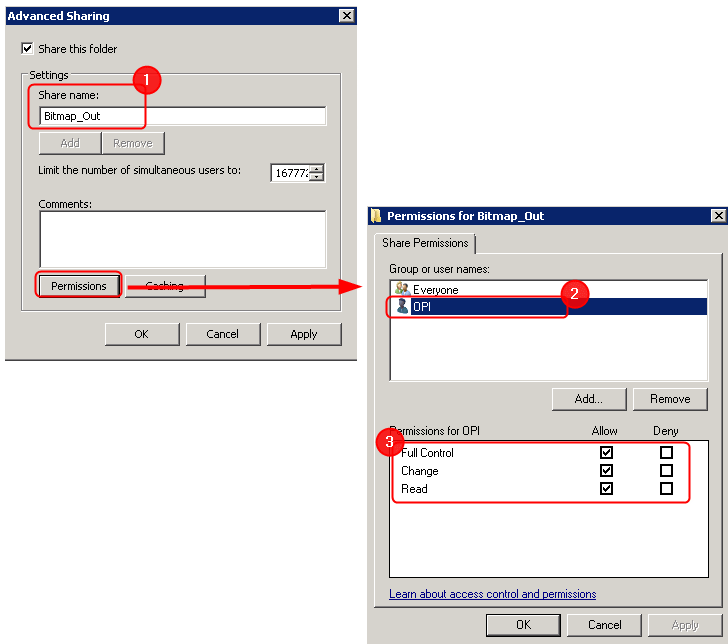The image size is (728, 644).
Task: Close the Permissions for Bitmap_Out dialog
Action: coord(717,216)
